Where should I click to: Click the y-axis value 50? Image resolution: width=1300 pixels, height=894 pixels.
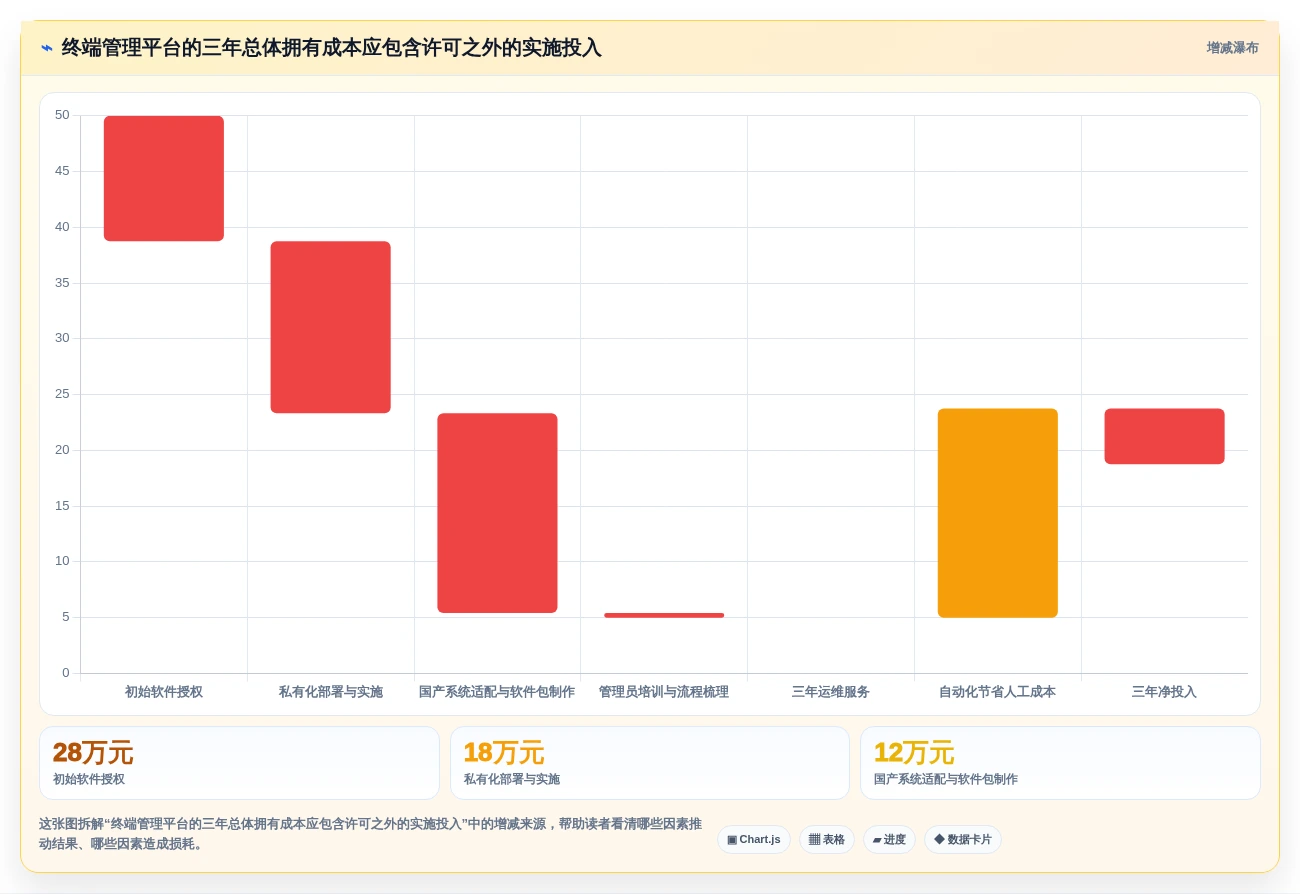[x=62, y=115]
